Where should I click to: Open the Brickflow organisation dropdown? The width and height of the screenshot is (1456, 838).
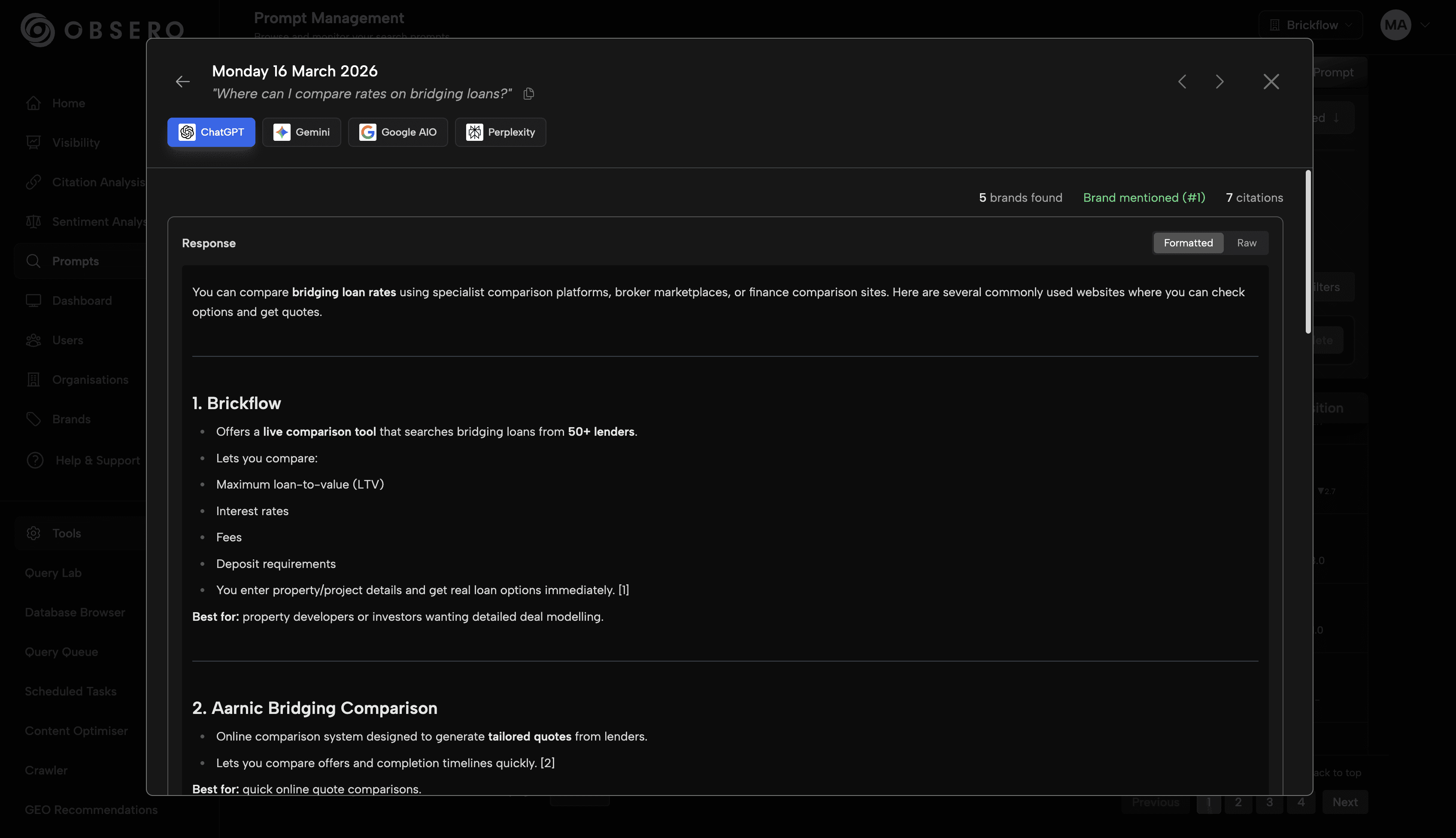click(x=1310, y=25)
